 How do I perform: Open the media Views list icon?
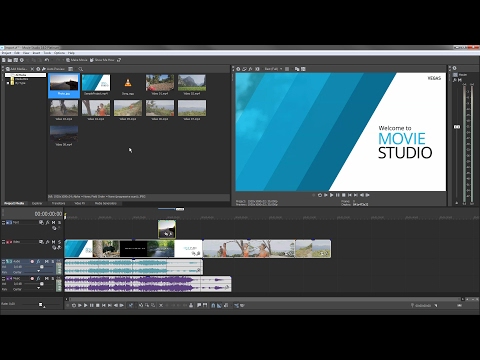tap(71, 69)
